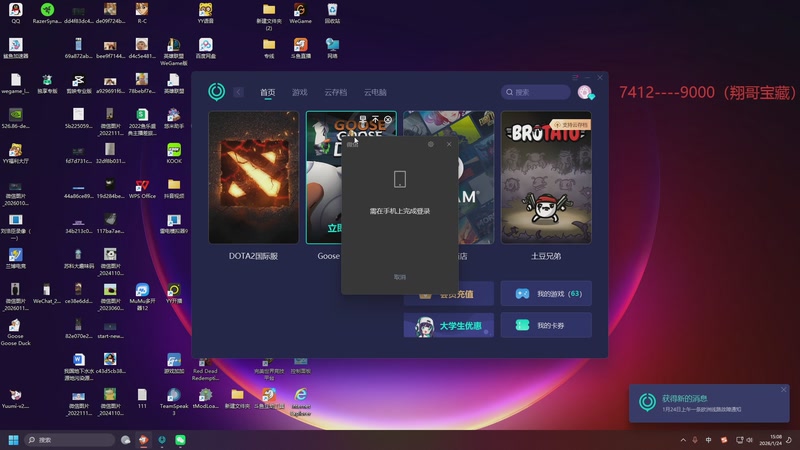
Task: Open the 大学生优惠 banner
Action: 448,325
